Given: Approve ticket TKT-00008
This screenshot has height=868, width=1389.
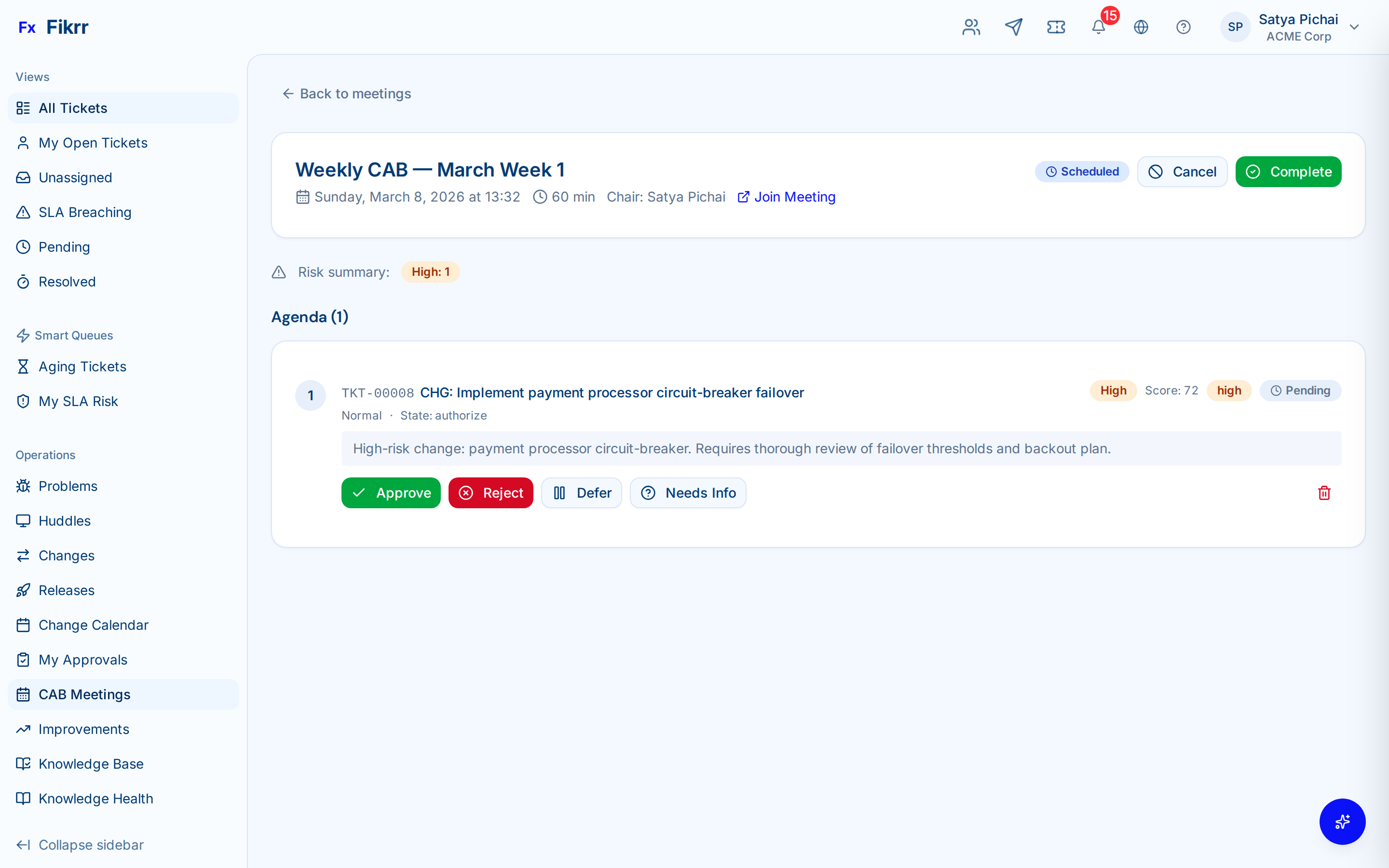Looking at the screenshot, I should 391,492.
